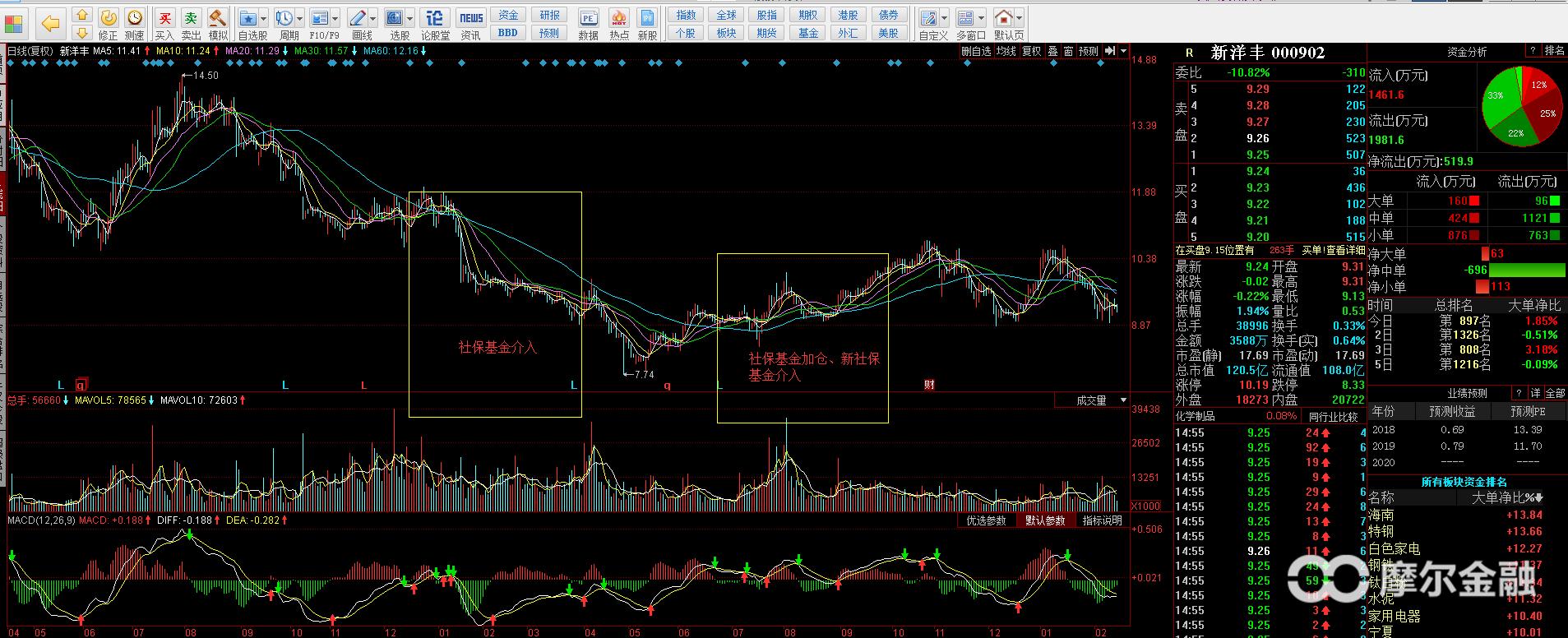Switch to the 板块 sector tab

(726, 33)
